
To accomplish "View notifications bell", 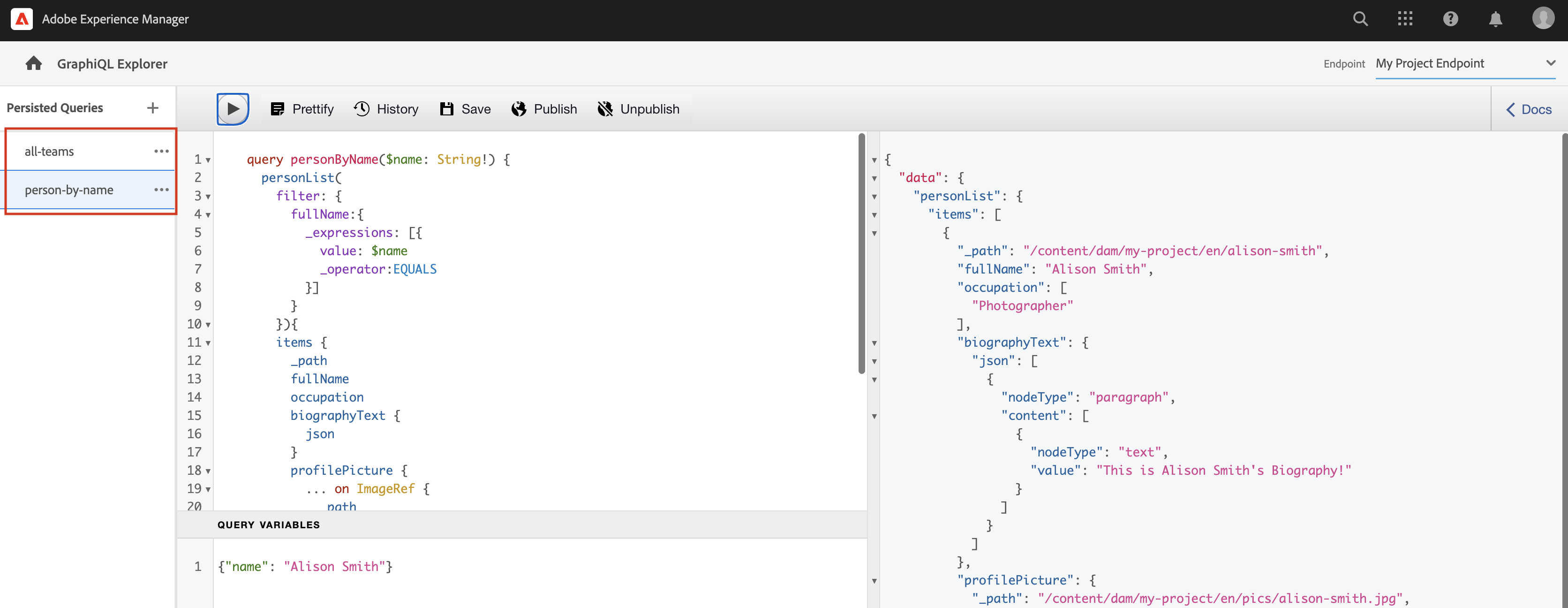I will pyautogui.click(x=1496, y=19).
